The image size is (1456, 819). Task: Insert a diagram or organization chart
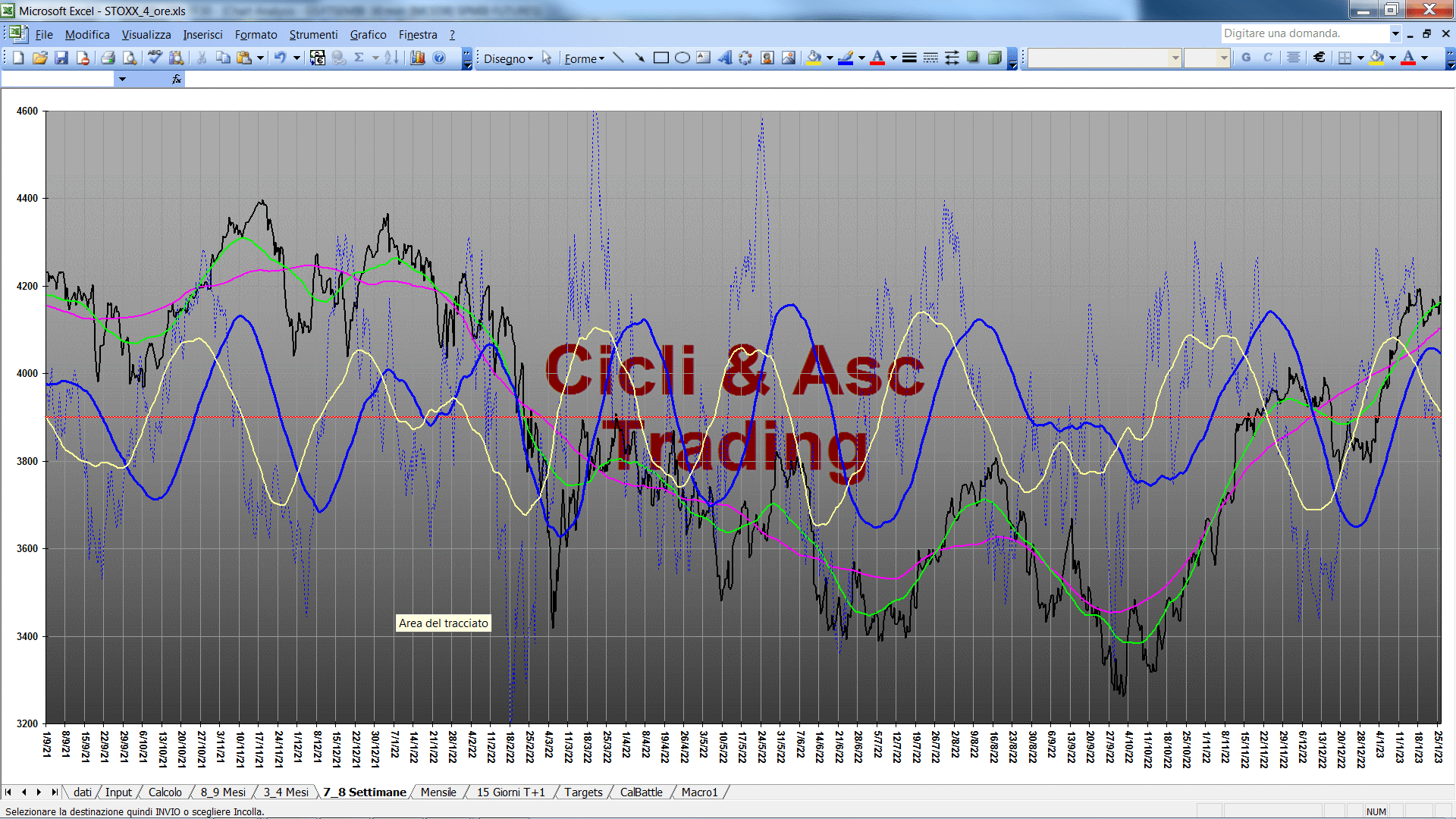tap(746, 58)
